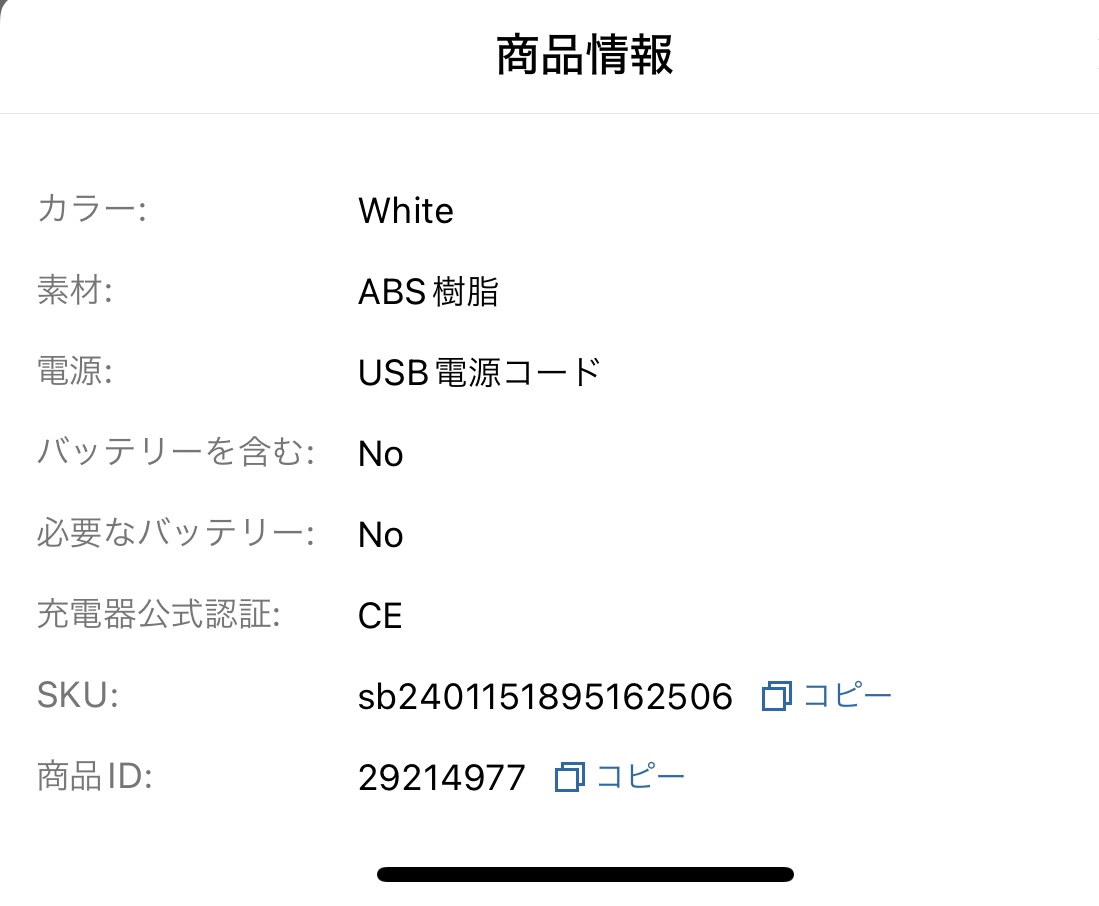Image resolution: width=1099 pixels, height=906 pixels.
Task: Tap the CE certification value
Action: 380,616
